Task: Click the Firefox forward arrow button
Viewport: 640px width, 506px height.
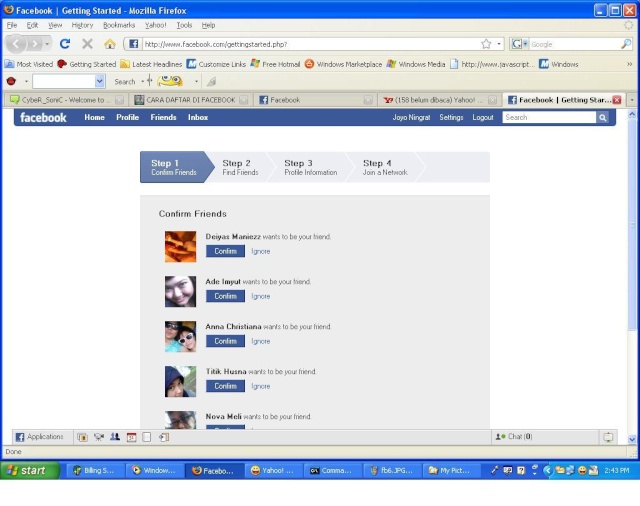Action: click(x=35, y=44)
